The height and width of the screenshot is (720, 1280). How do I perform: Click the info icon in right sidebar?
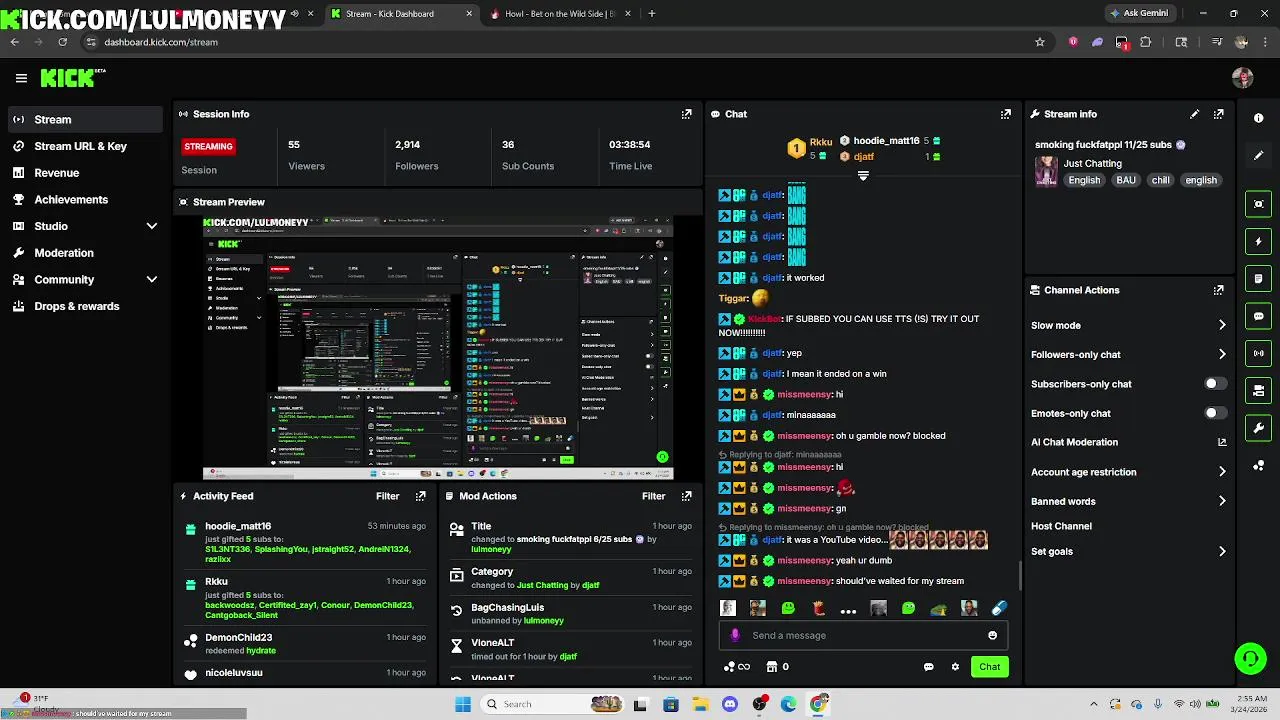[1258, 118]
